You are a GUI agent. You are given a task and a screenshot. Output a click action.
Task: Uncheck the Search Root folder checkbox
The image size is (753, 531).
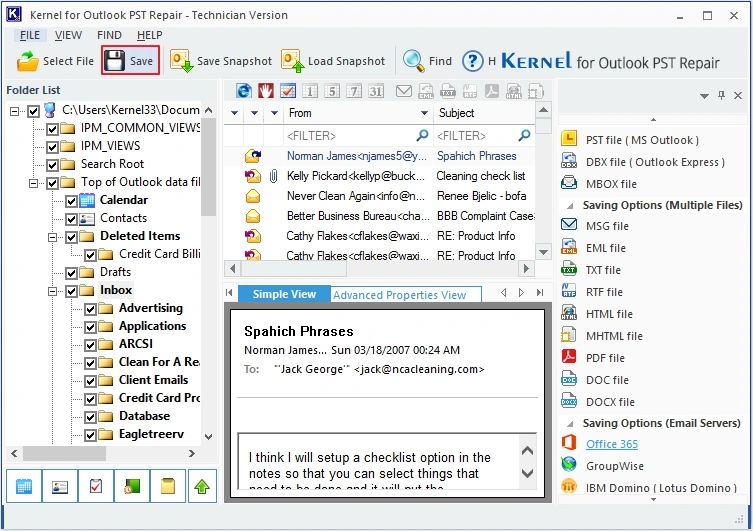pos(52,165)
